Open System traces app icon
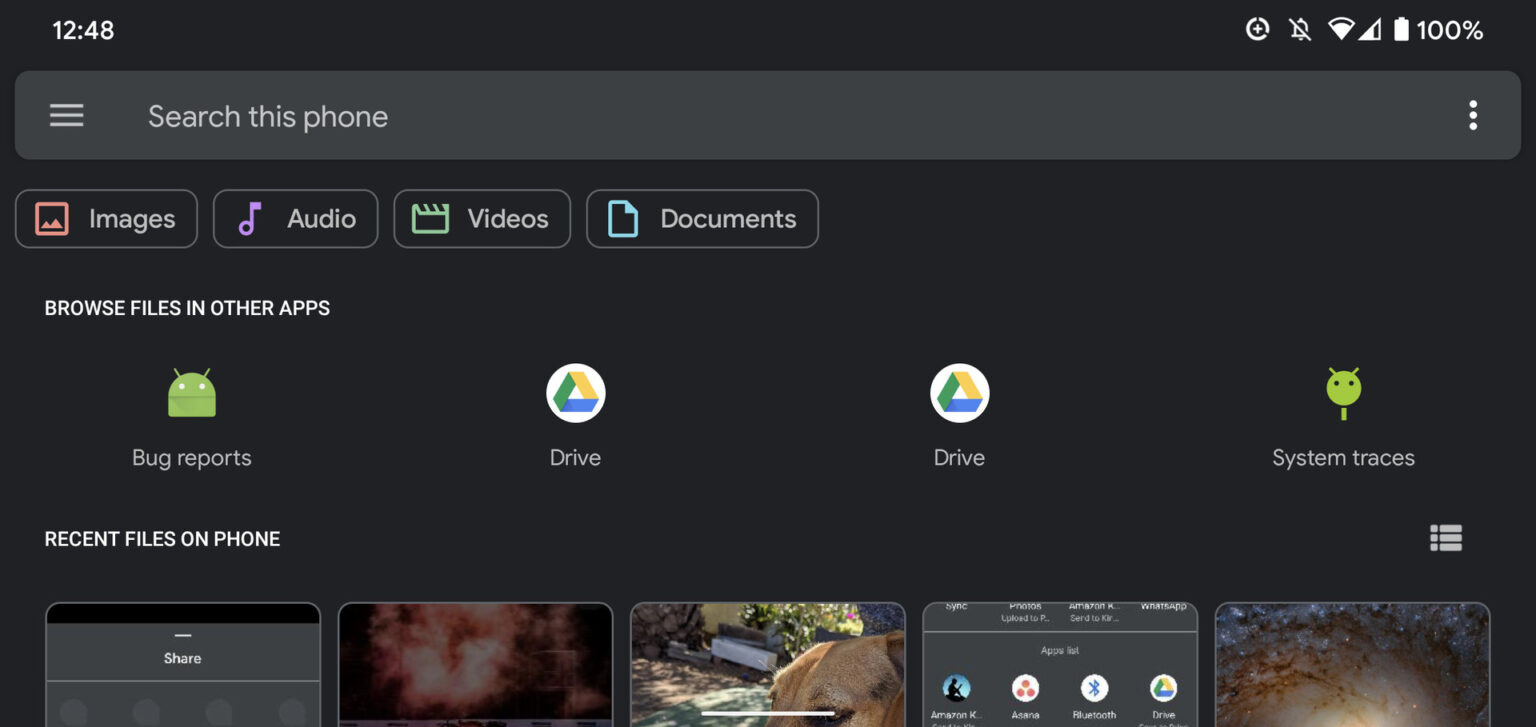This screenshot has height=727, width=1536. 1343,394
